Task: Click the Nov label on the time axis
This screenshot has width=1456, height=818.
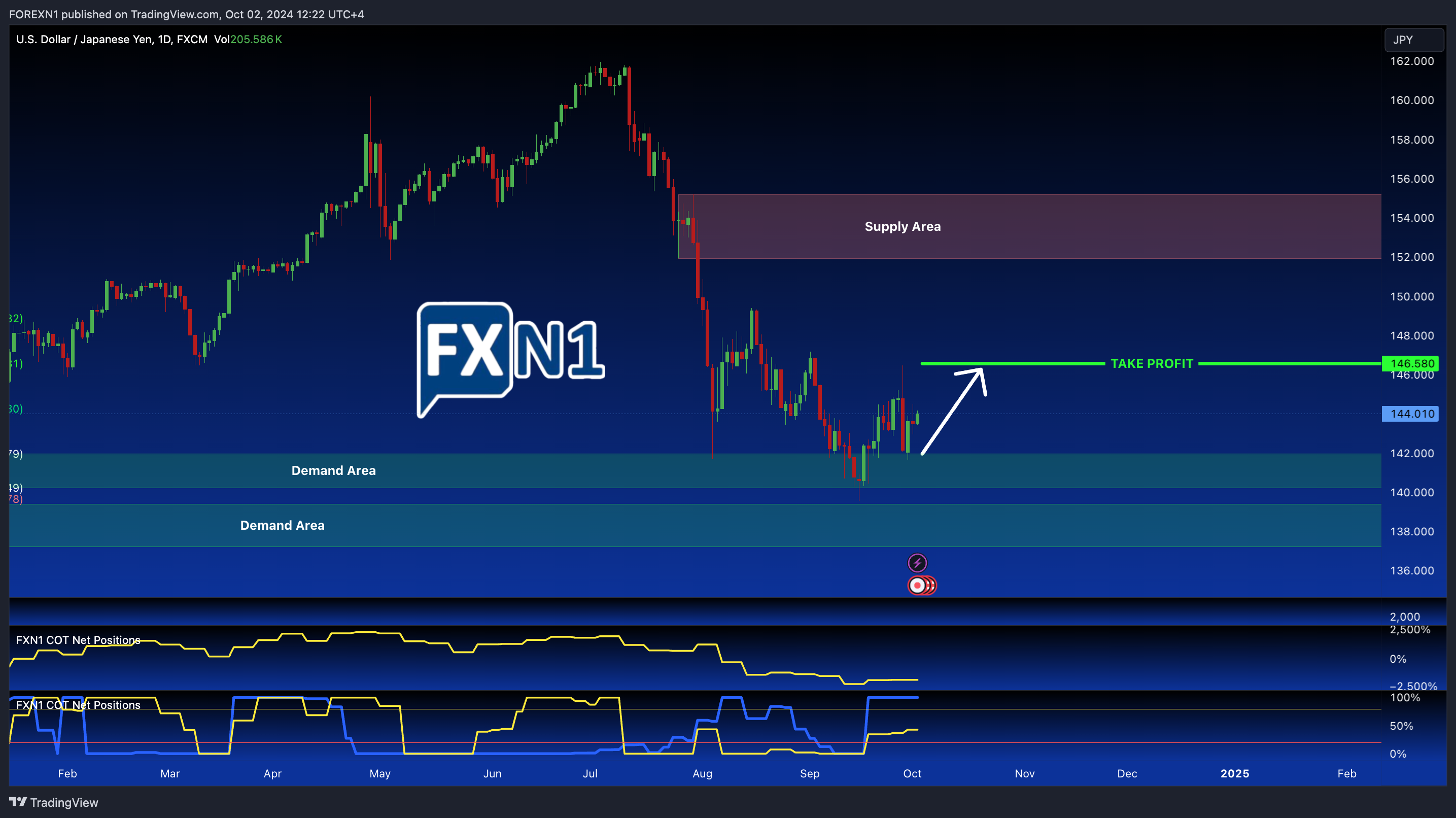Action: coord(1024,773)
